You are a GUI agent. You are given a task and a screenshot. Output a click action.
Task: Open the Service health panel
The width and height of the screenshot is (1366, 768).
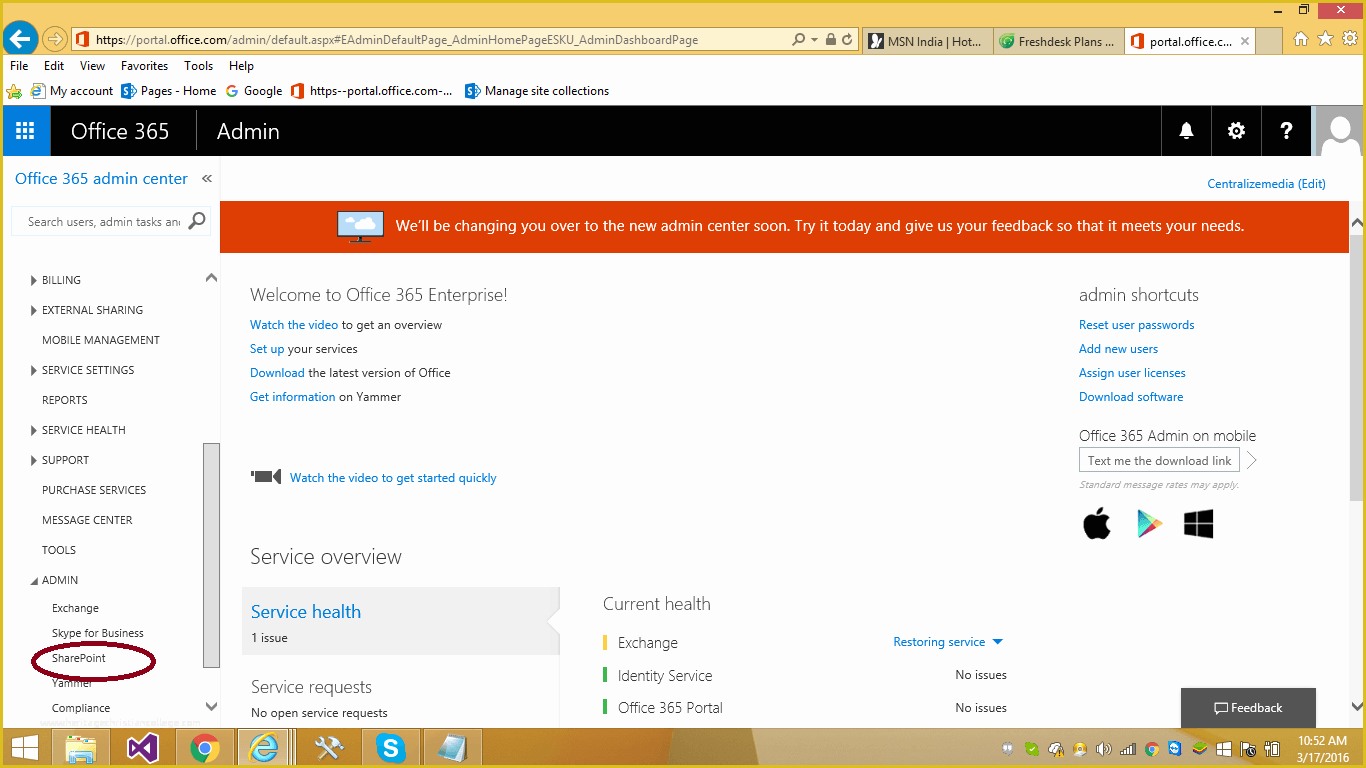(400, 621)
